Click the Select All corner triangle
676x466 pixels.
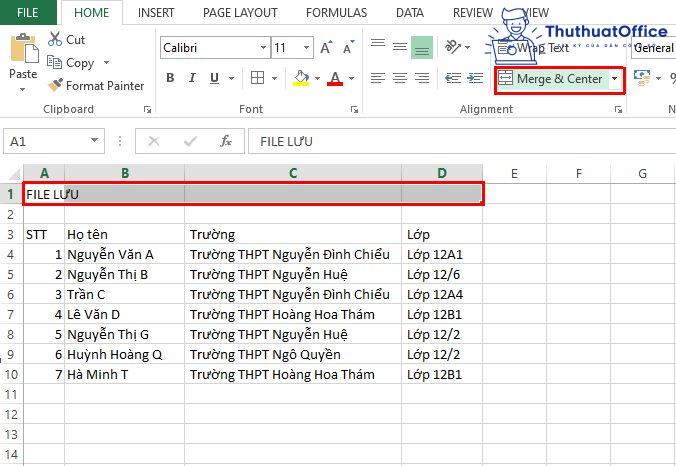tap(14, 173)
